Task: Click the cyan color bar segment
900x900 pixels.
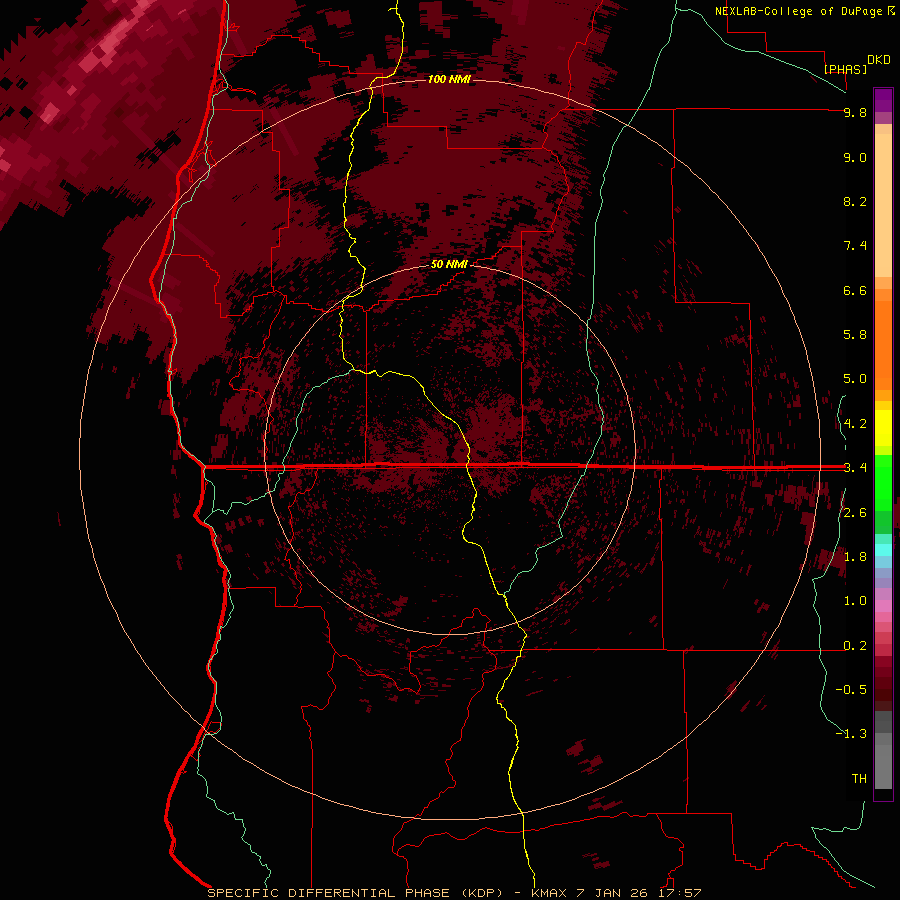Action: (x=883, y=550)
